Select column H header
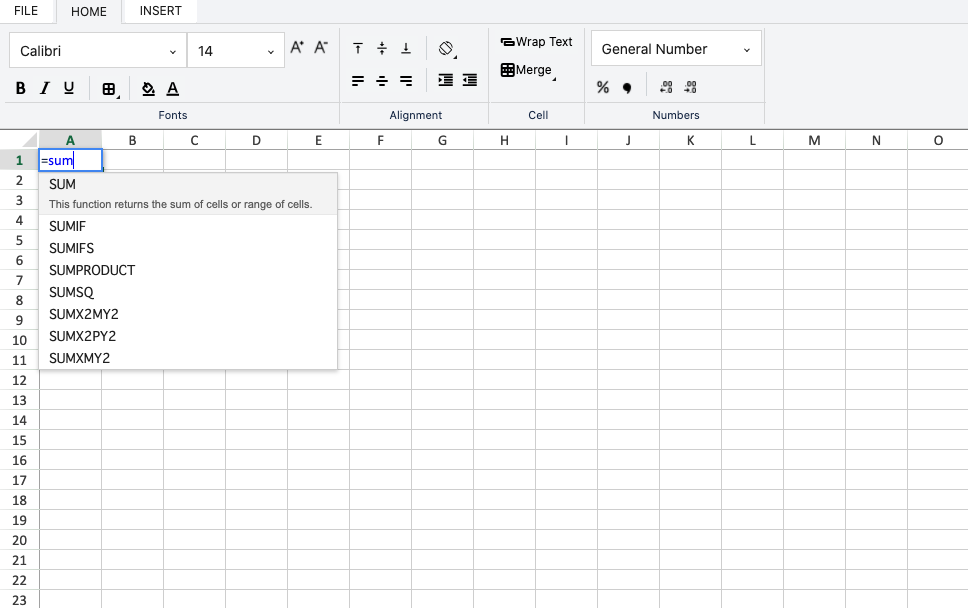The width and height of the screenshot is (968, 608). point(504,140)
